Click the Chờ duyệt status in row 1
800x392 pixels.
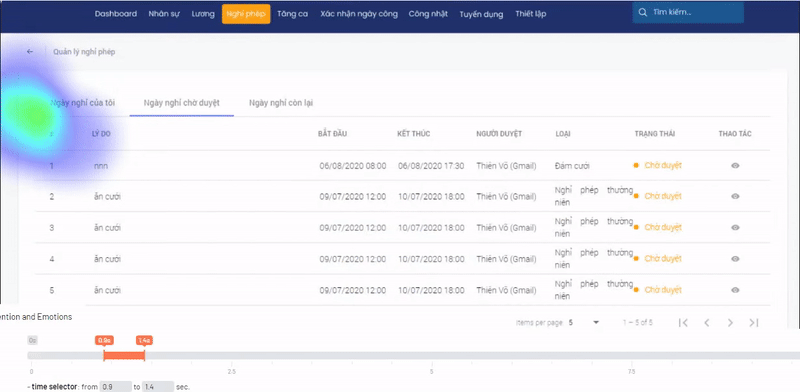pyautogui.click(x=663, y=165)
